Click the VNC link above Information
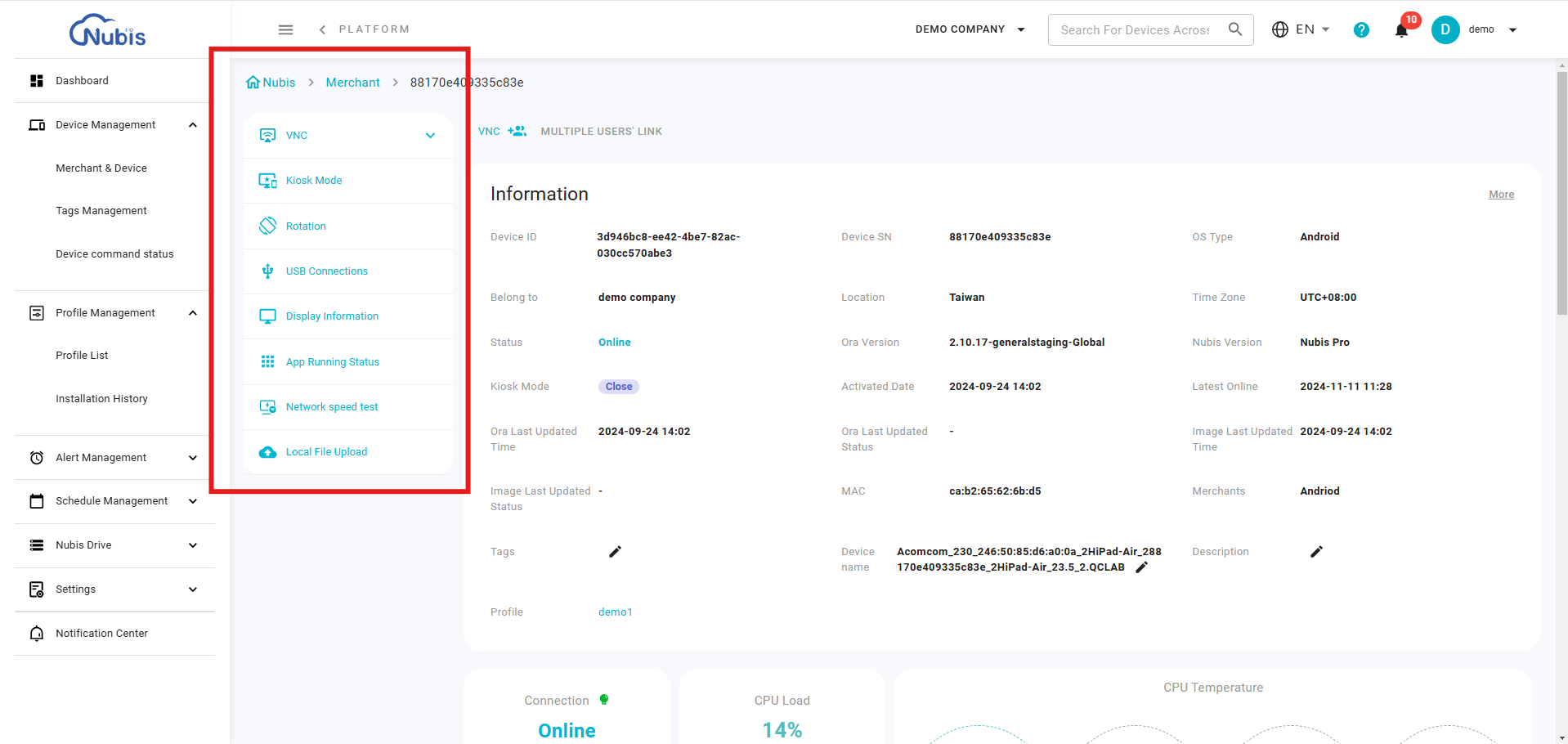The image size is (1568, 744). click(489, 132)
